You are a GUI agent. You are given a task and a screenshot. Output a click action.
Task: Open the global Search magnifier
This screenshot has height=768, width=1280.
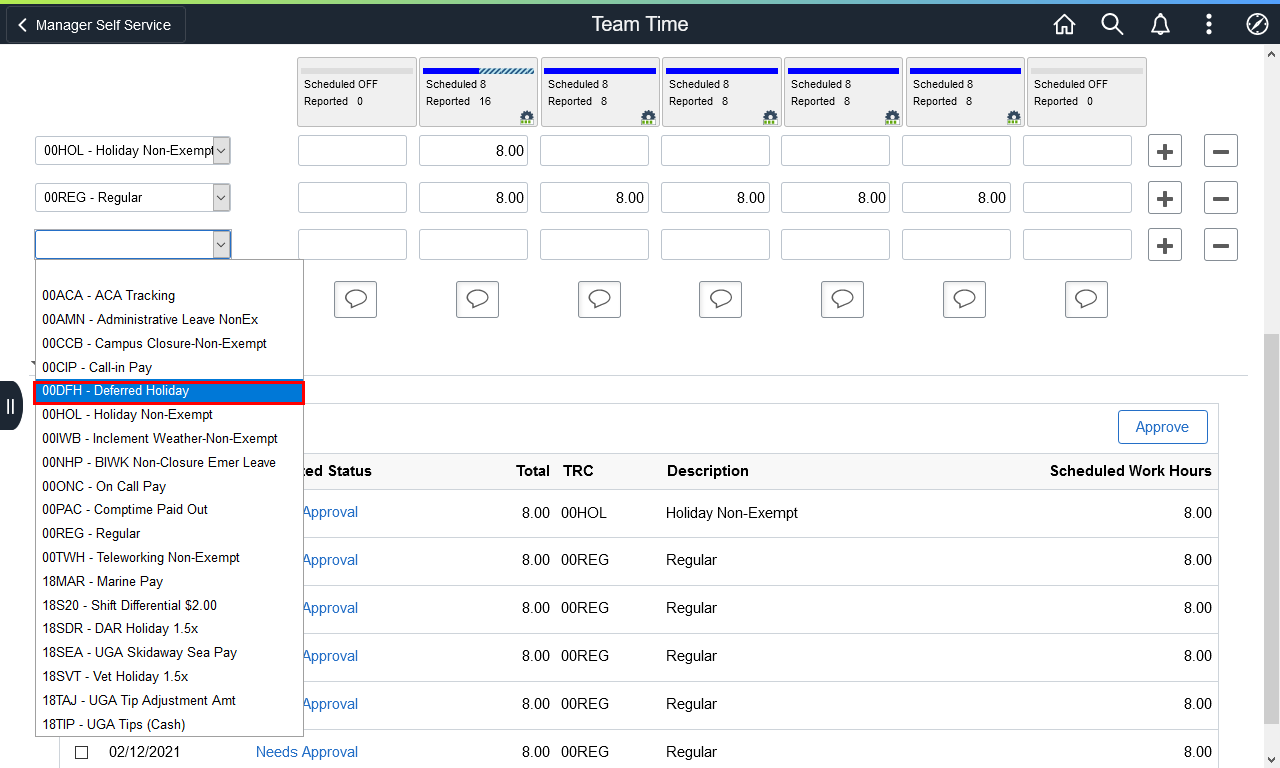(1112, 24)
